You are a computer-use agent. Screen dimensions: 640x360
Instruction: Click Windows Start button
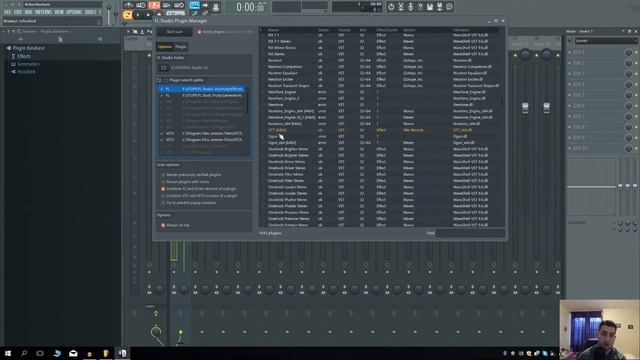(8, 353)
